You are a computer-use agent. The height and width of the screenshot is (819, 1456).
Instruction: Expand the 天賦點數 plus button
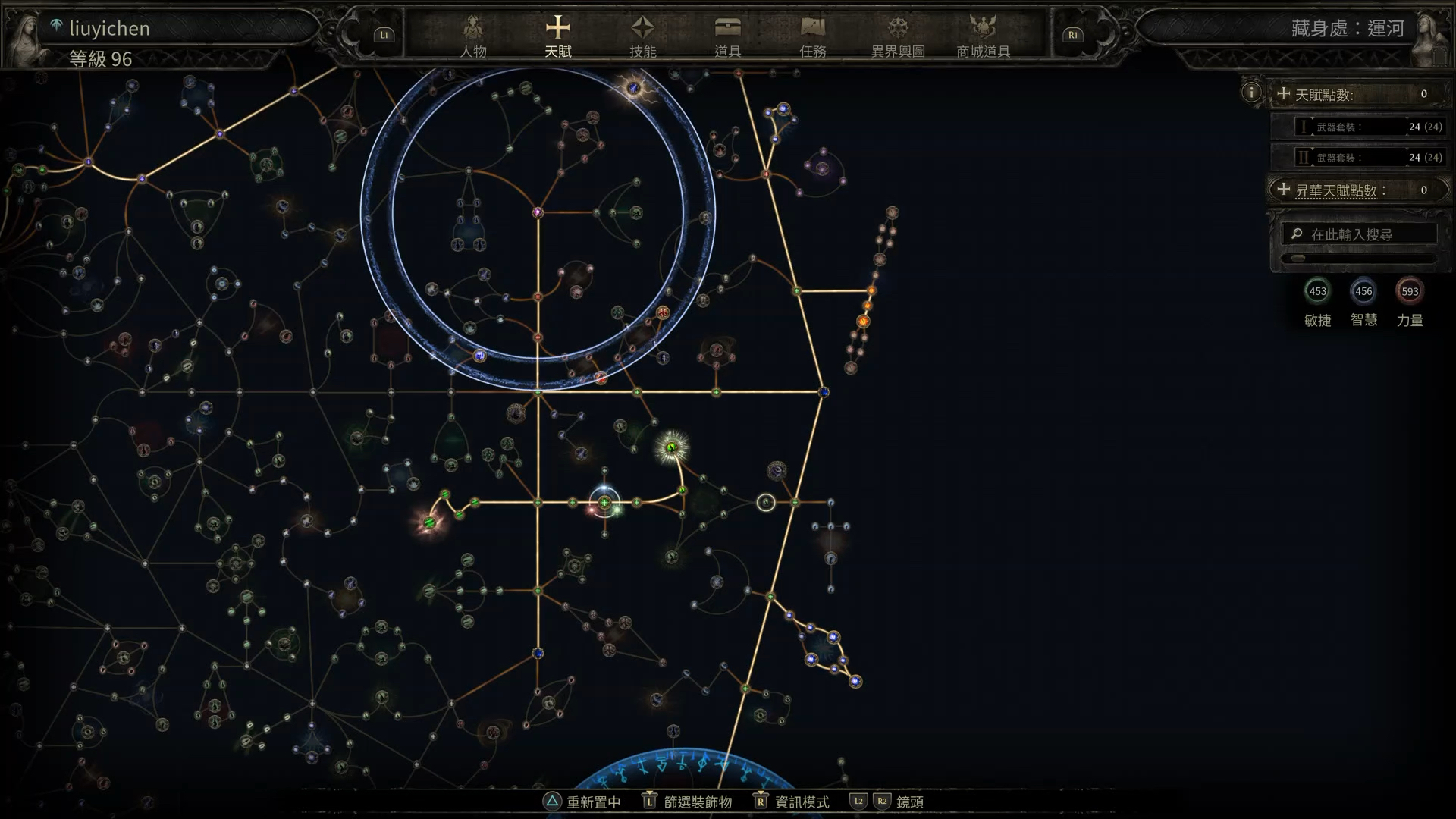coord(1283,93)
